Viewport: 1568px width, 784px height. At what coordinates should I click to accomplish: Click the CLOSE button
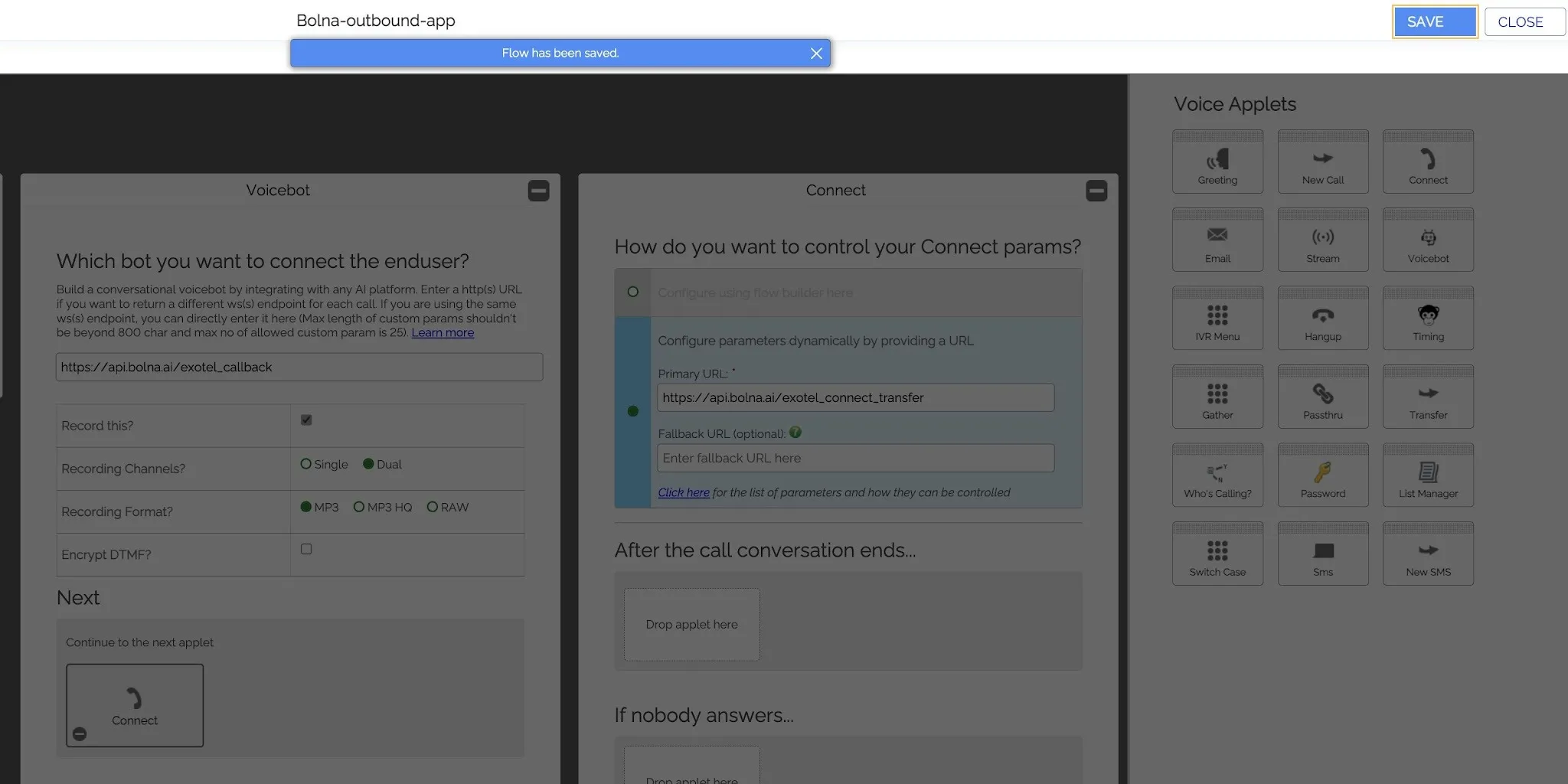coord(1524,22)
